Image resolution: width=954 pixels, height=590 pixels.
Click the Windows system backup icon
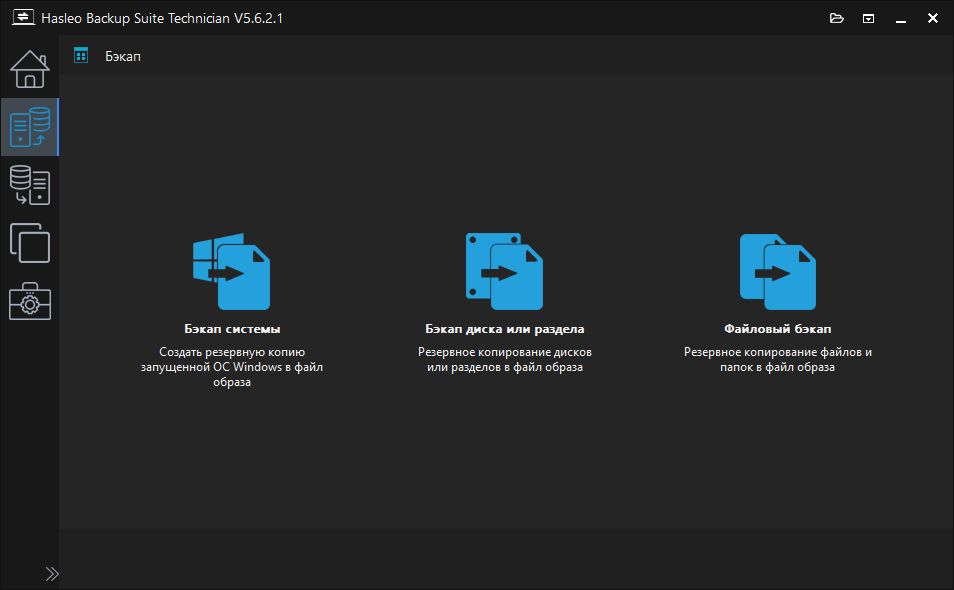232,272
